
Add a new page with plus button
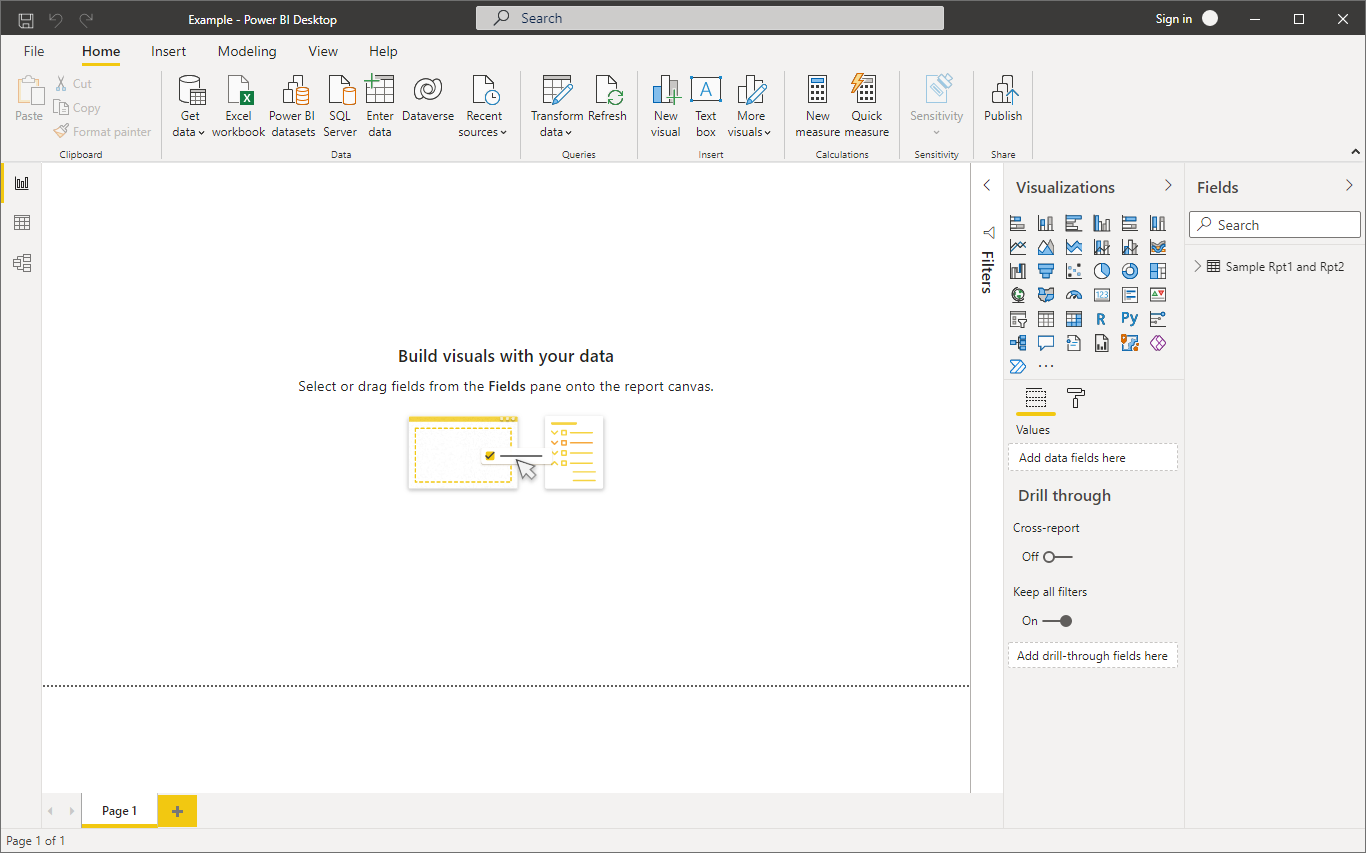coord(178,811)
